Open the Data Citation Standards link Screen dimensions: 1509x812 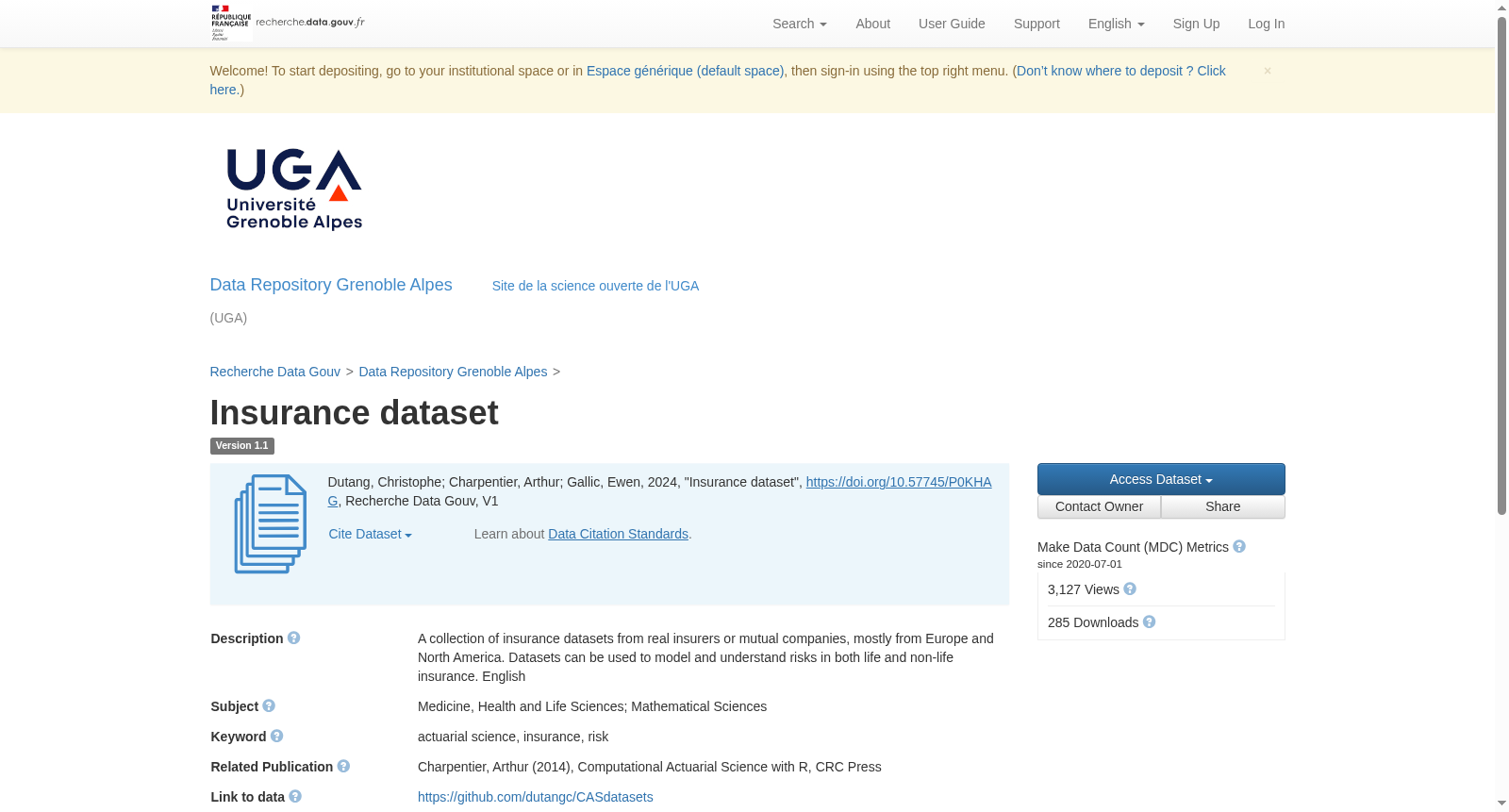tap(618, 534)
